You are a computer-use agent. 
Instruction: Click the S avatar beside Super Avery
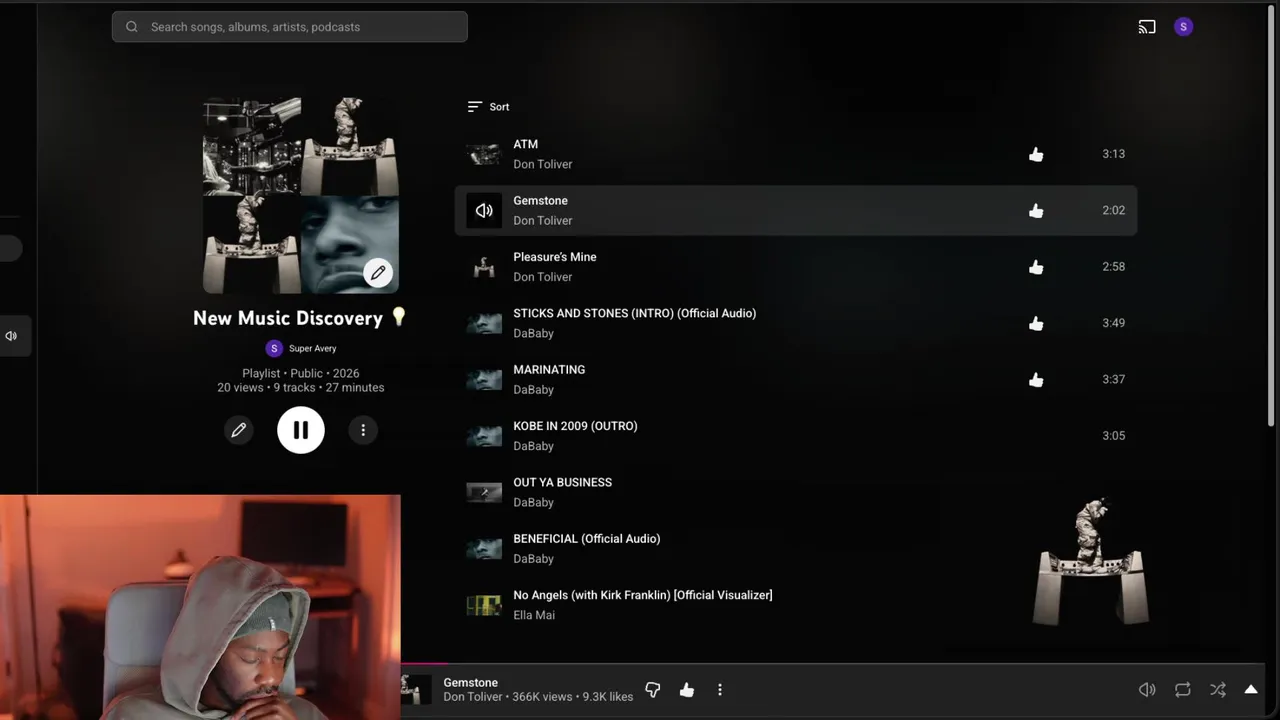[x=274, y=348]
